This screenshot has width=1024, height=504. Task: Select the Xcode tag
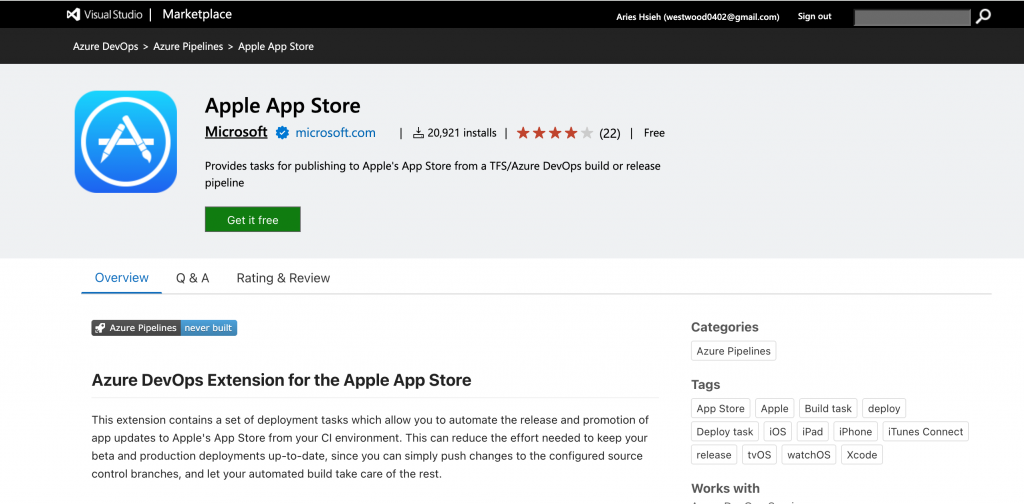(861, 454)
